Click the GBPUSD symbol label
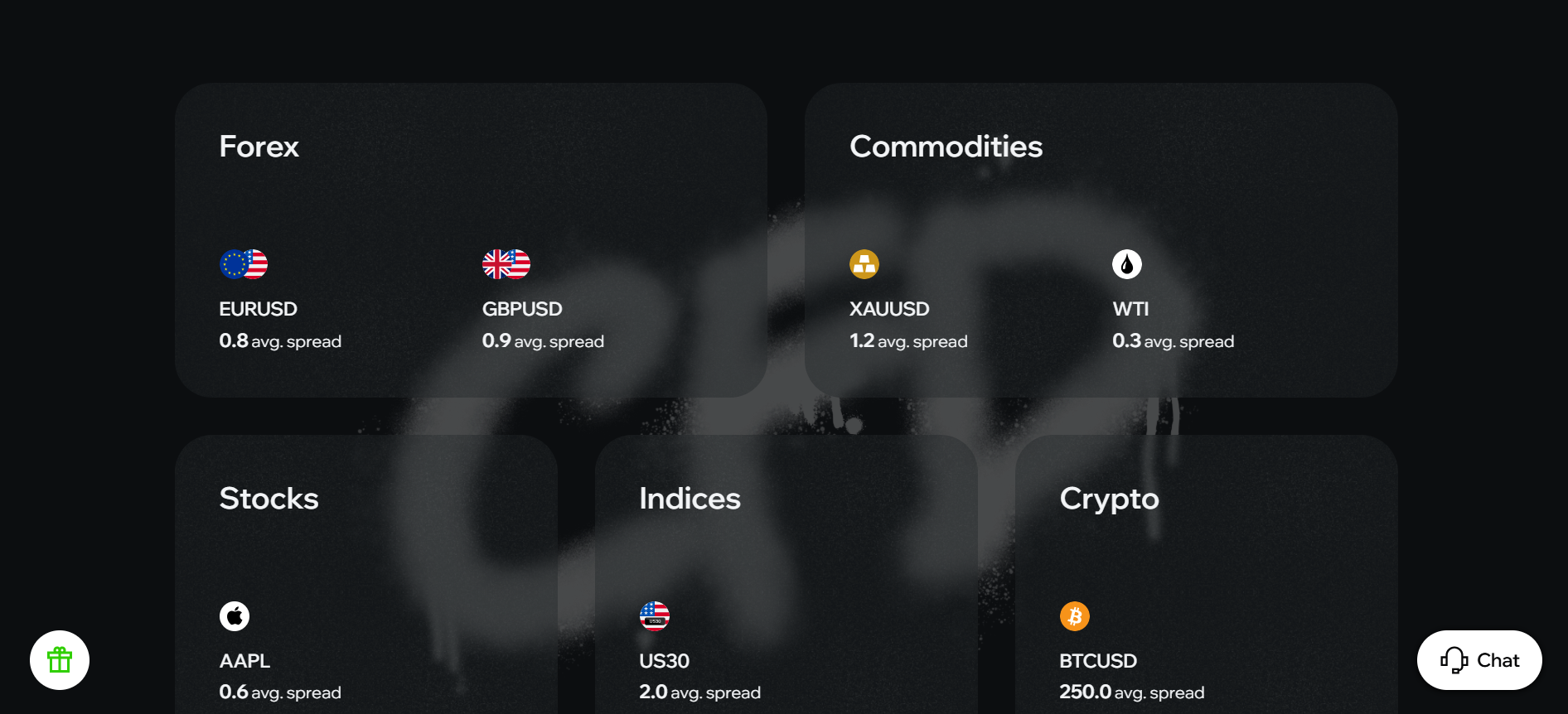 [522, 309]
